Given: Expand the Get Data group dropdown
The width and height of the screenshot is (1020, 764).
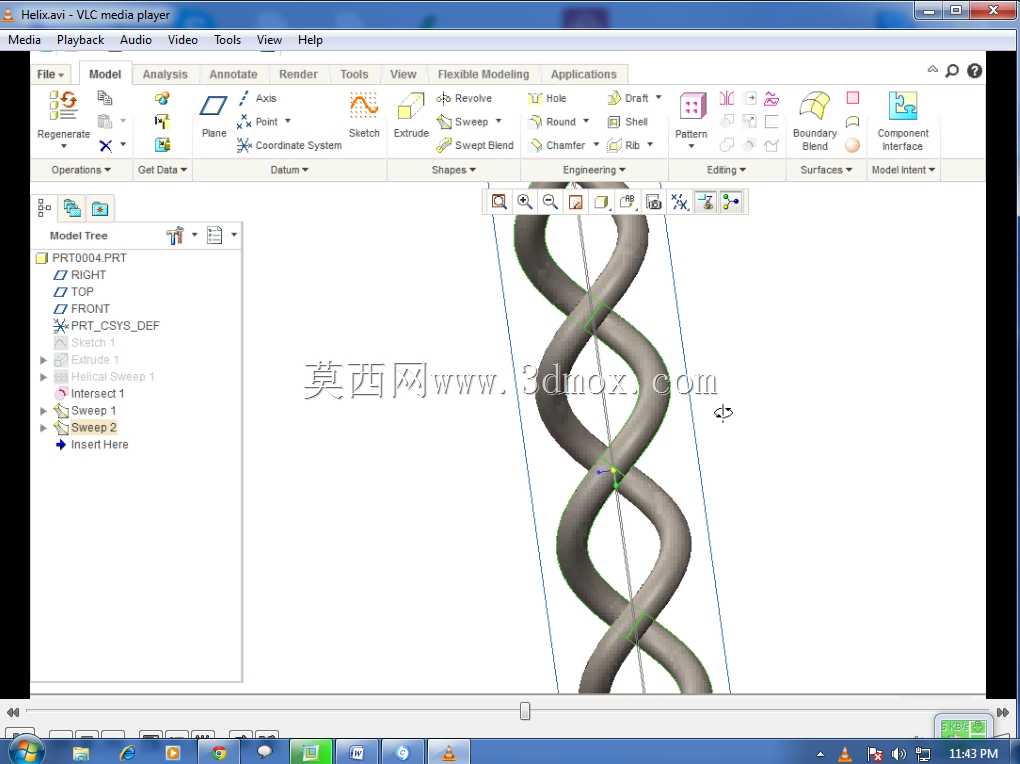Looking at the screenshot, I should (163, 170).
